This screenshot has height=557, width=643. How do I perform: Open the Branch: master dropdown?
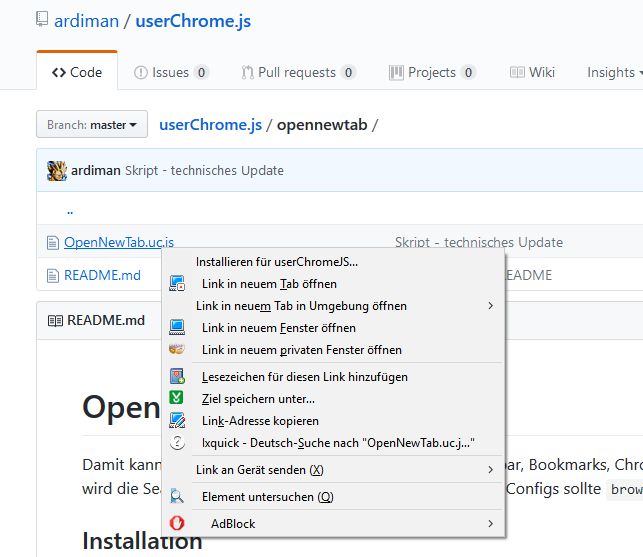tap(92, 124)
